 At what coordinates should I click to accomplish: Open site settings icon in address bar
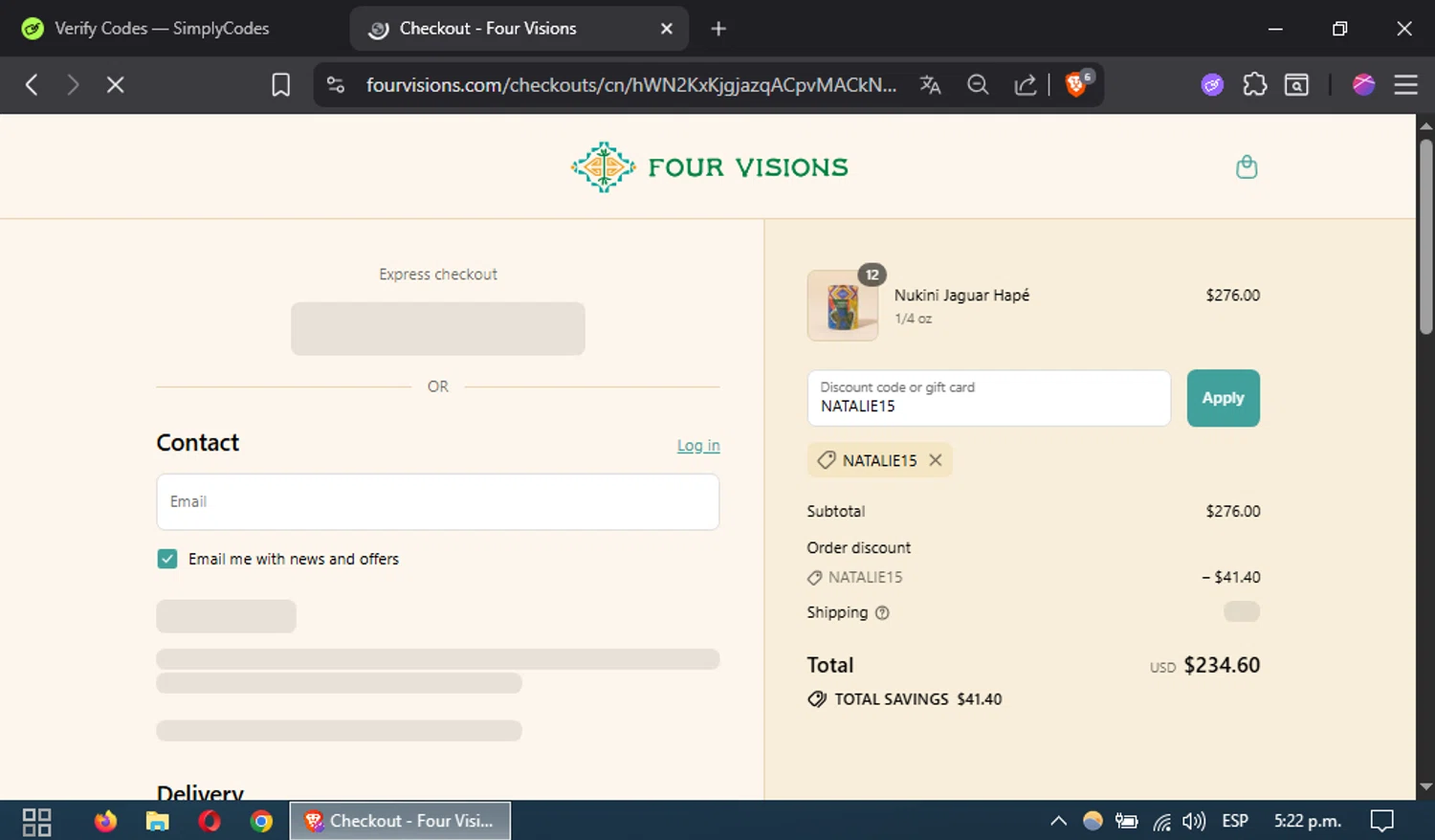coord(336,85)
